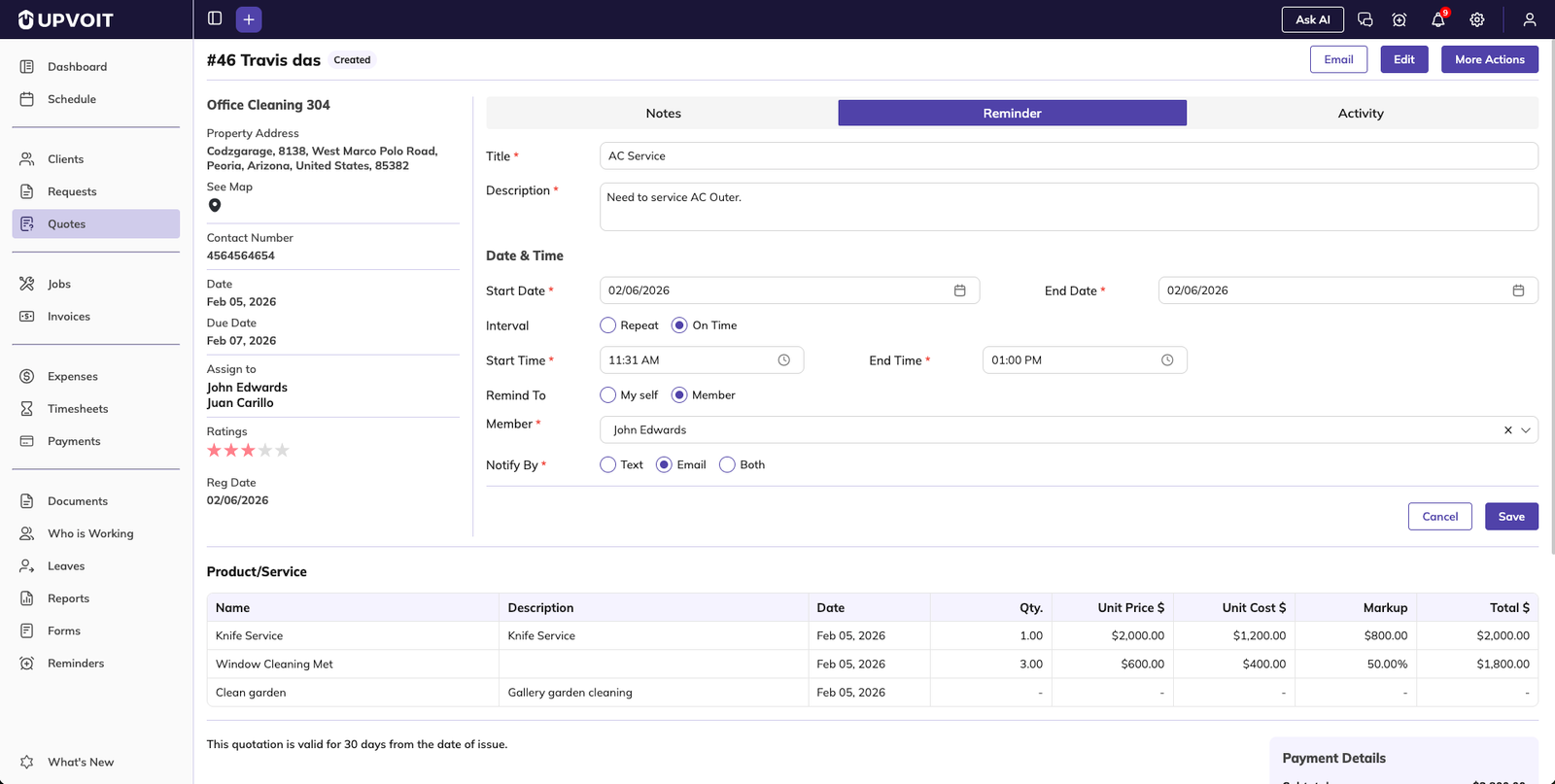Click the purple plus create button

(249, 19)
